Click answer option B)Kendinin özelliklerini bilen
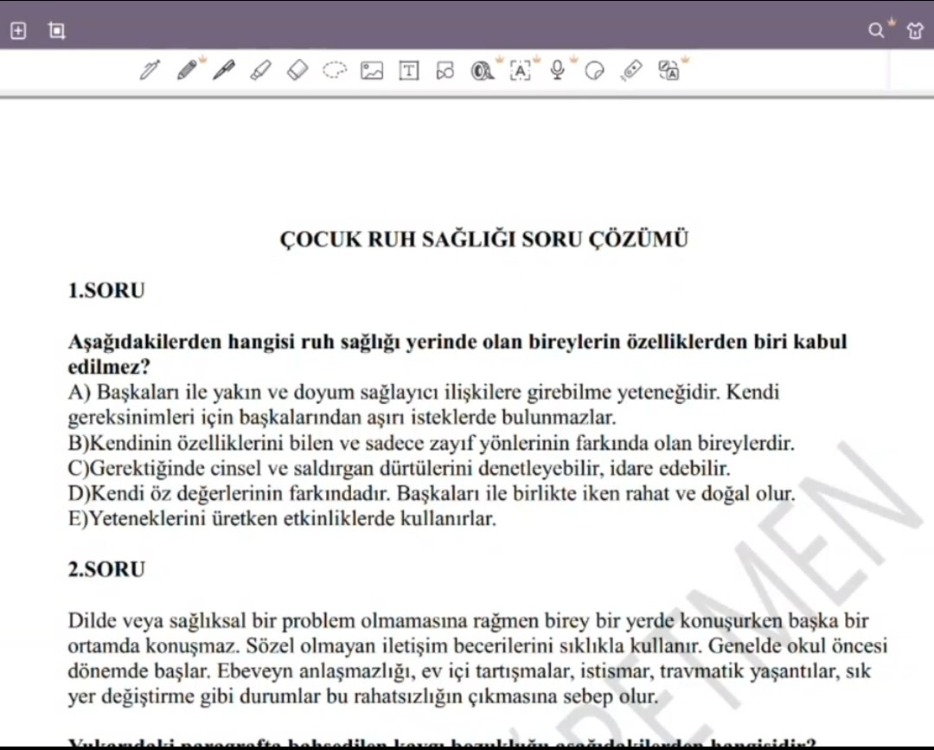The width and height of the screenshot is (934, 750). pyautogui.click(x=431, y=443)
